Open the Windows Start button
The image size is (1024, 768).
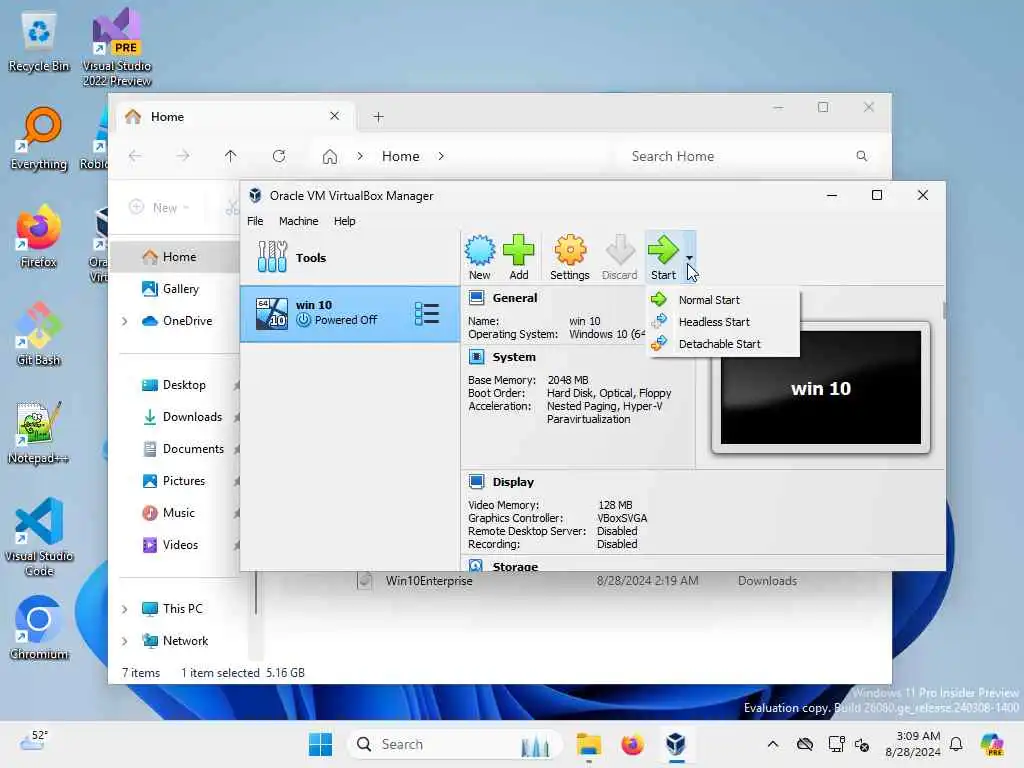(x=320, y=744)
